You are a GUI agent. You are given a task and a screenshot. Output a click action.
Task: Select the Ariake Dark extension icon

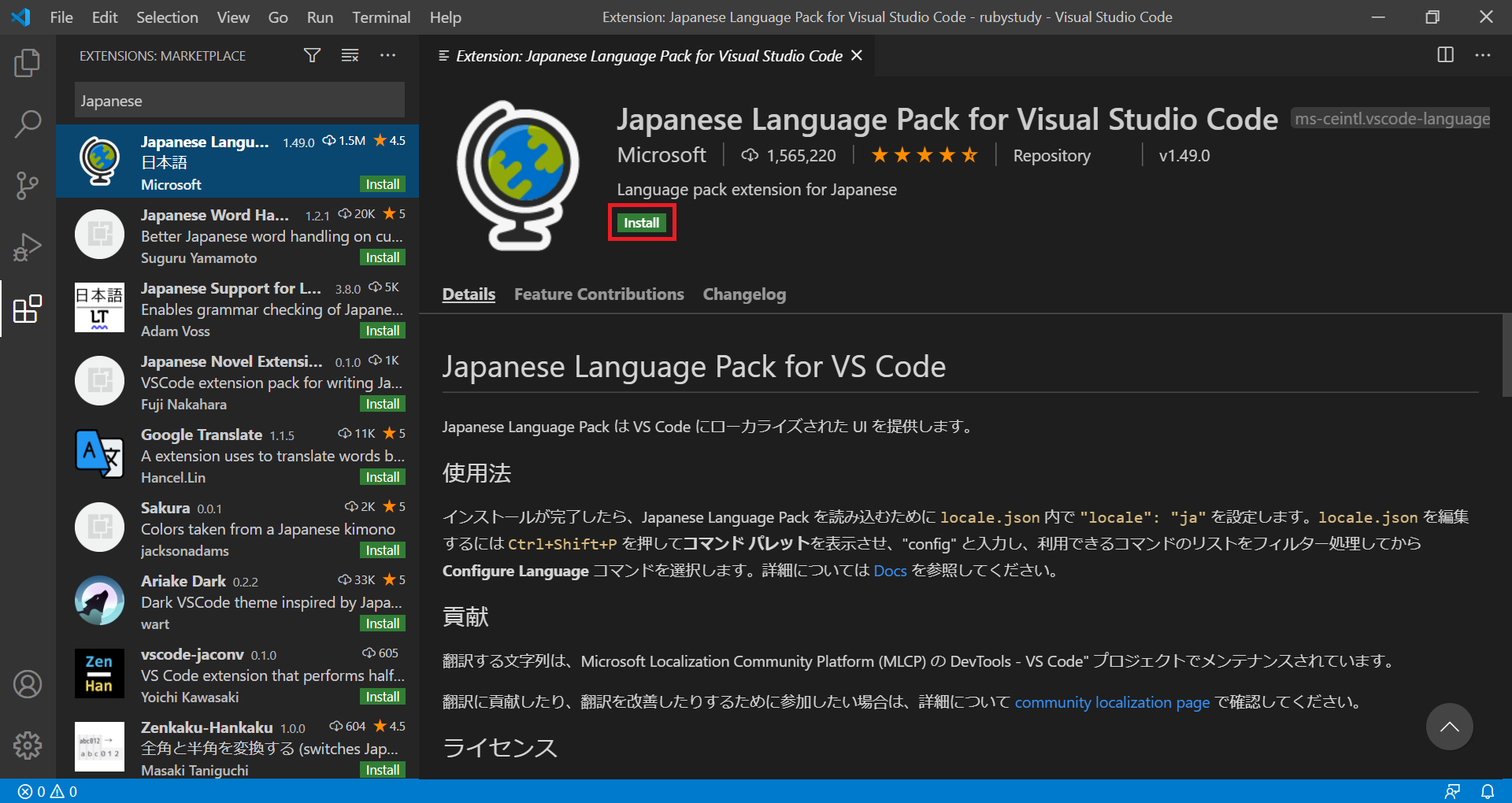click(x=99, y=600)
